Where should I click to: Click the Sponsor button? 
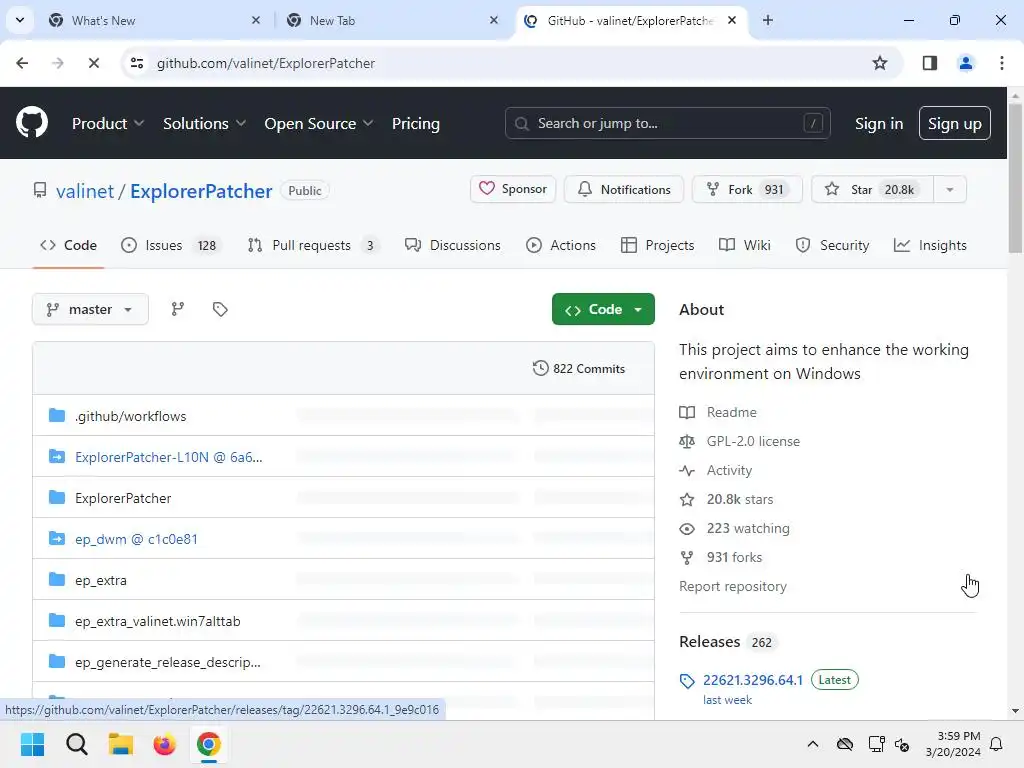point(513,189)
